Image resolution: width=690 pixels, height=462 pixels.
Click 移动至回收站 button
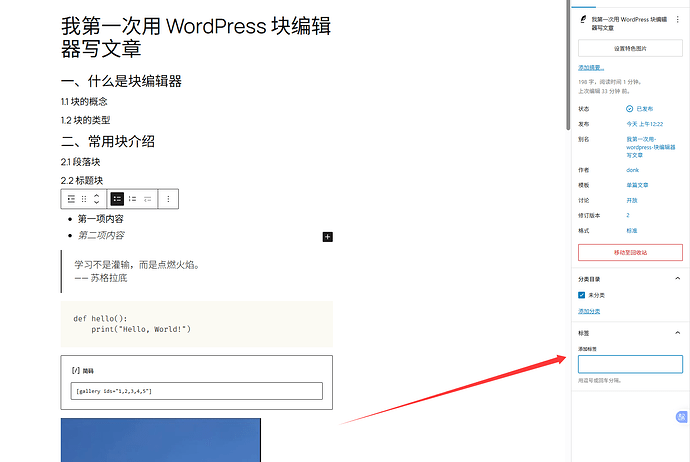630,253
